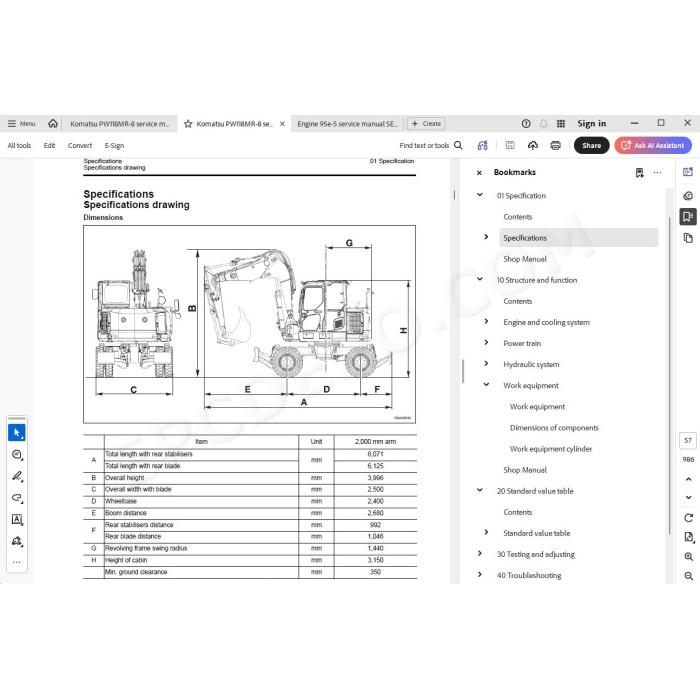Click the listen/headphones document icon
700x700 pixels.
point(483,146)
